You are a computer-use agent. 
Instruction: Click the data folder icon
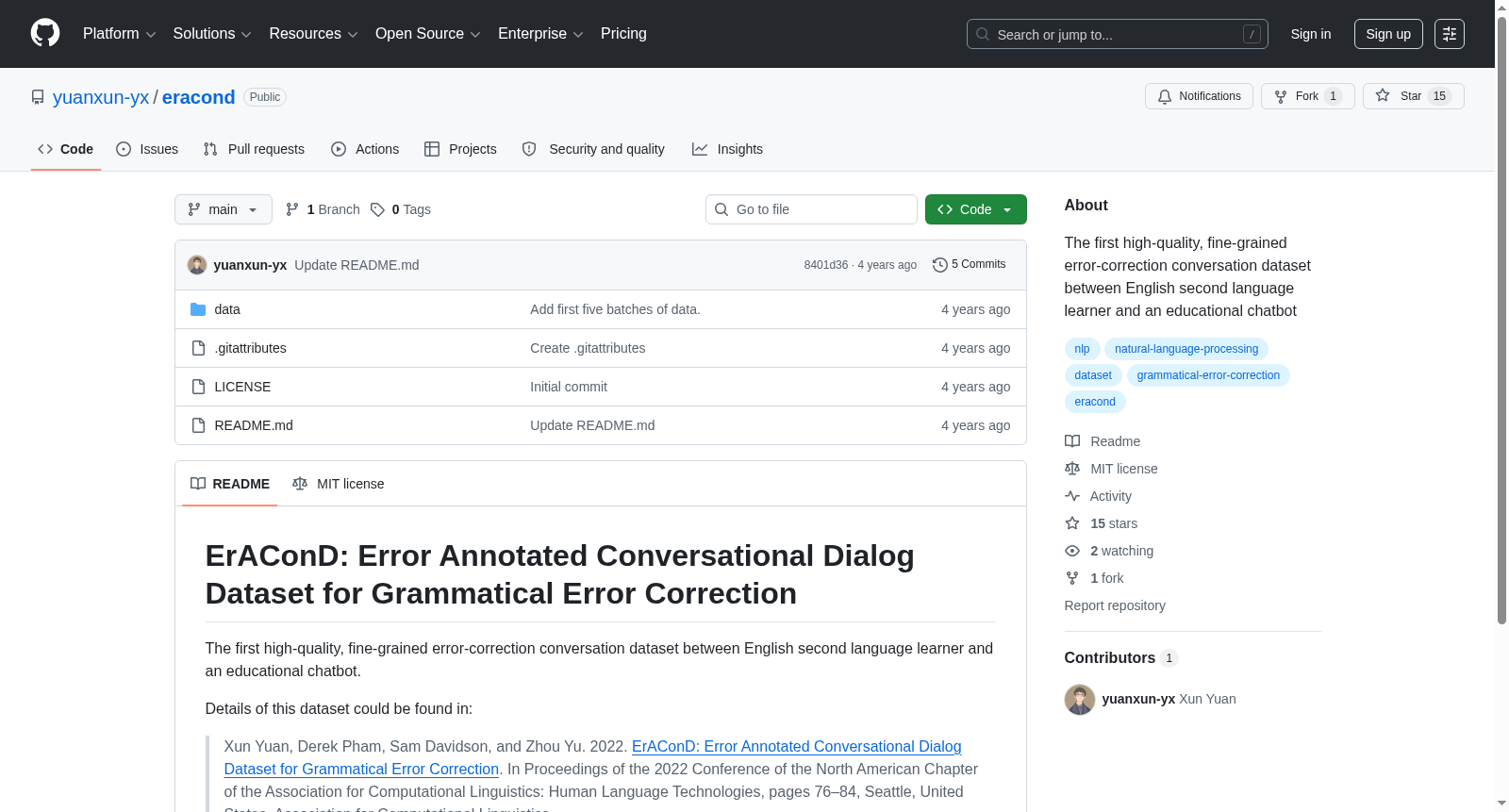pos(198,309)
